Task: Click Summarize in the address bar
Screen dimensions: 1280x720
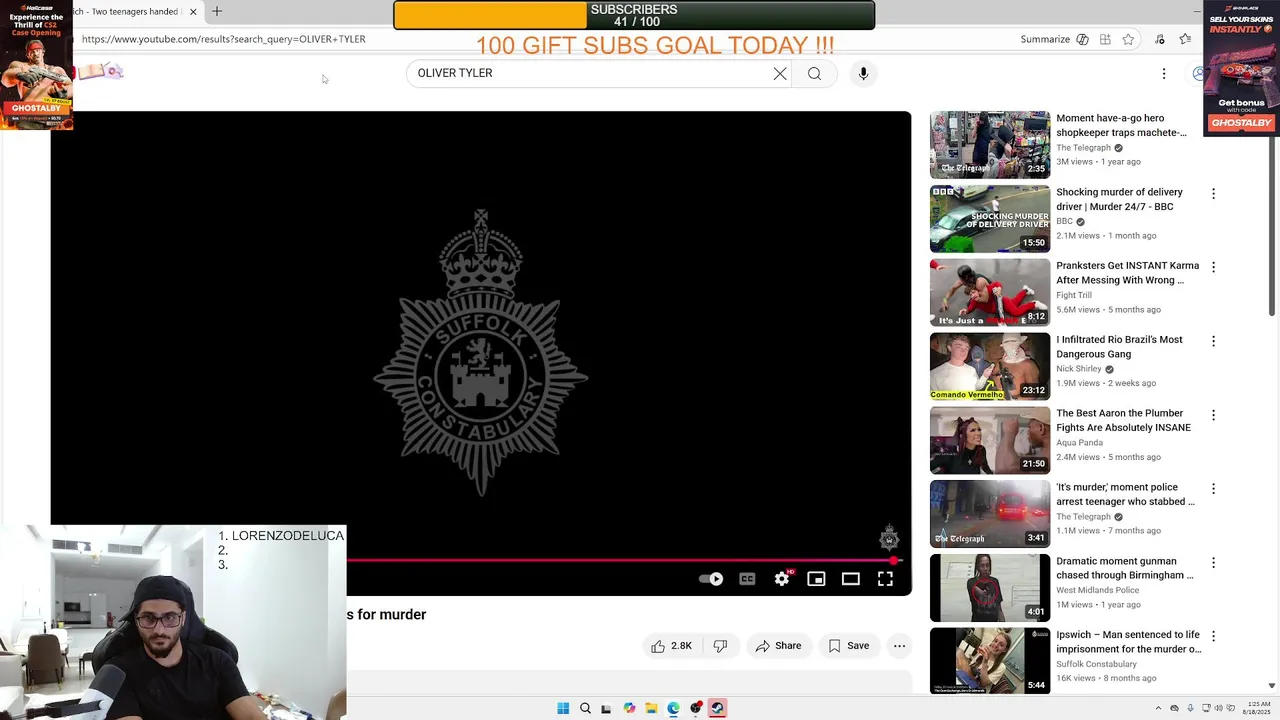Action: click(x=1045, y=39)
